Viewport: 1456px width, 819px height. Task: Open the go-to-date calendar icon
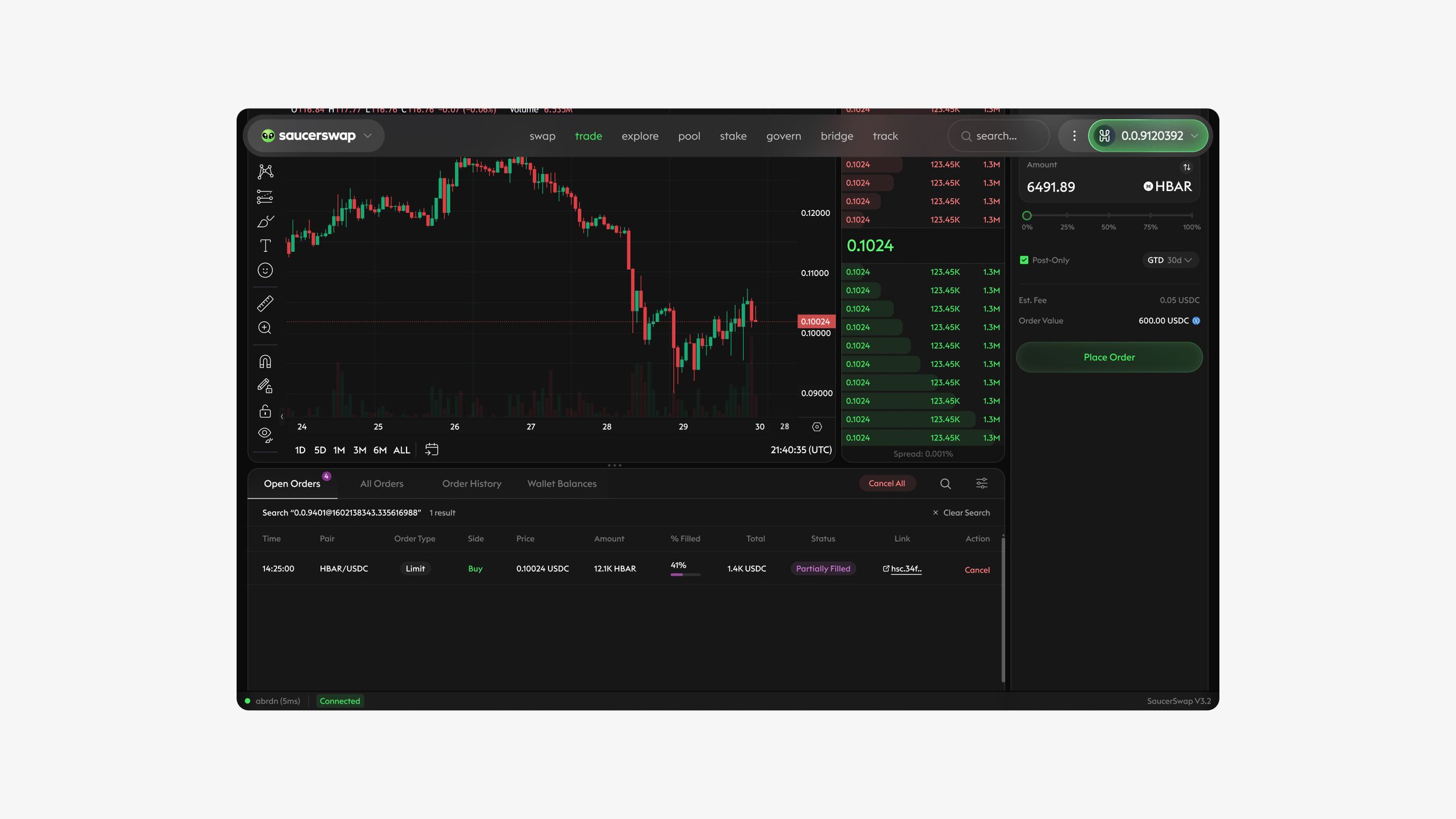coord(431,450)
